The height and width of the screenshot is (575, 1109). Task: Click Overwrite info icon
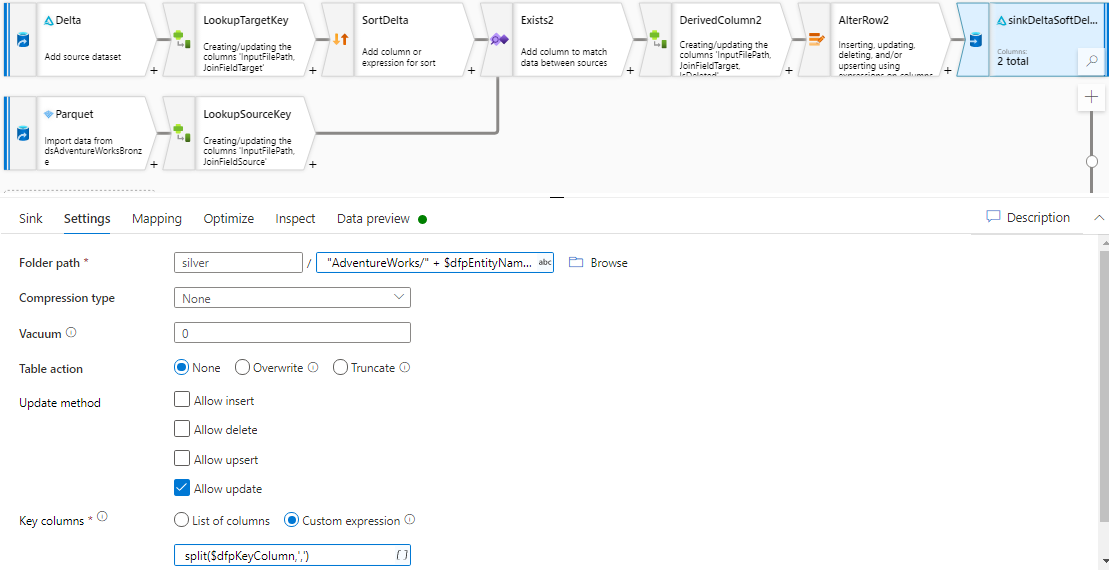pos(313,367)
